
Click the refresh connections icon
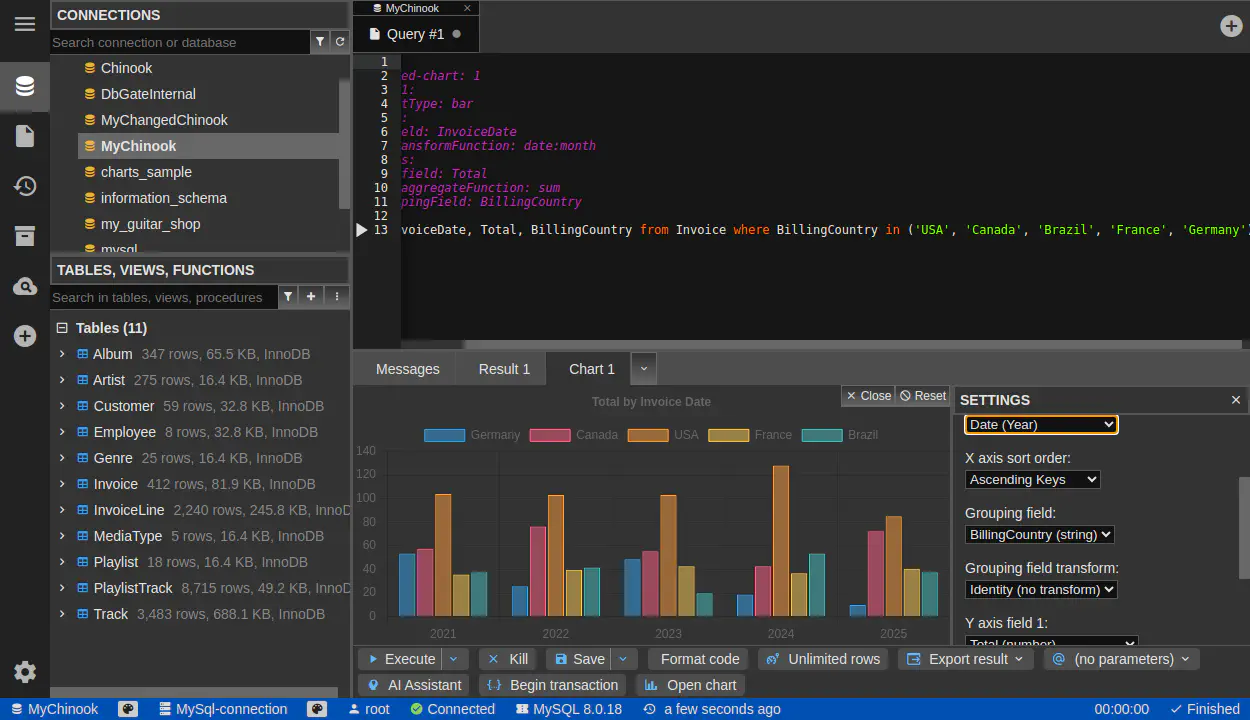pos(340,42)
